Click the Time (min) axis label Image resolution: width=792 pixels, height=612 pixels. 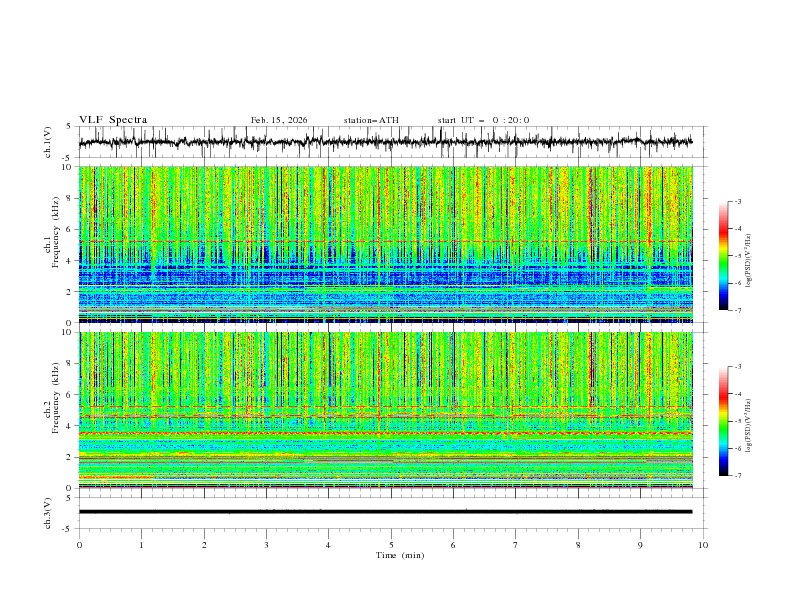click(x=398, y=554)
